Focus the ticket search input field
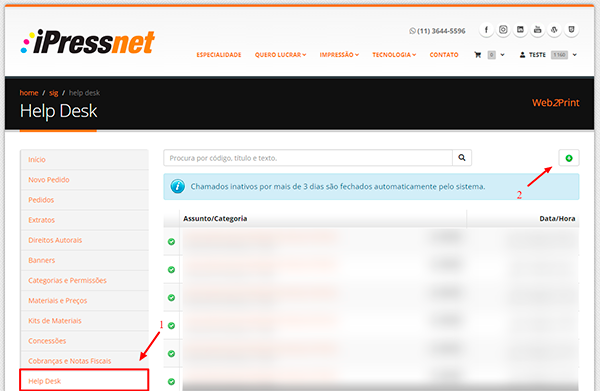The height and width of the screenshot is (391, 600). [308, 158]
